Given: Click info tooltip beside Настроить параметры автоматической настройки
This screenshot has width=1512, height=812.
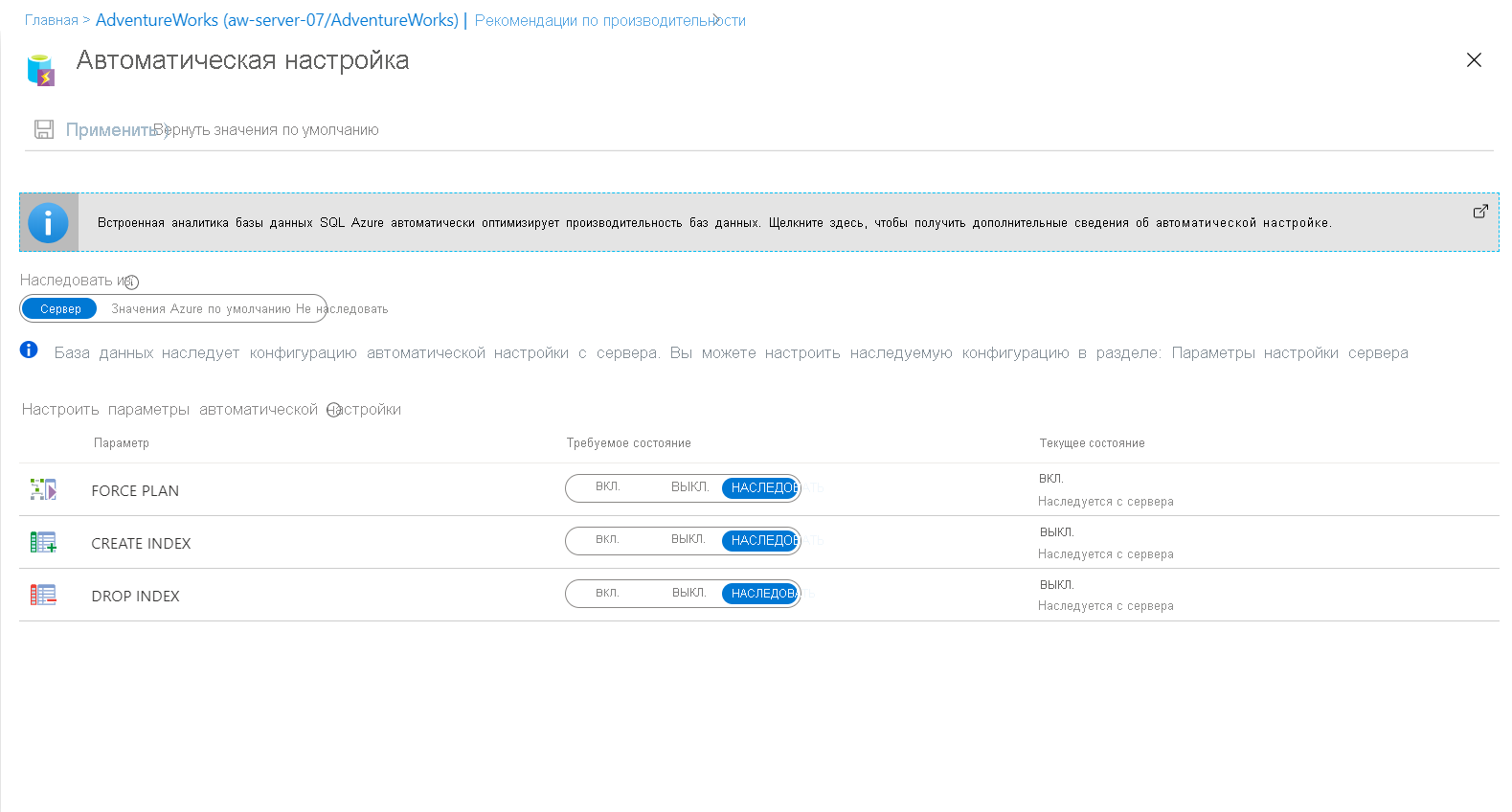Looking at the screenshot, I should (x=333, y=410).
